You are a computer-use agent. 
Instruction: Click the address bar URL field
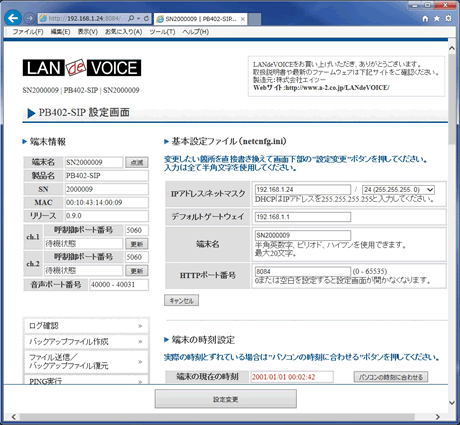pyautogui.click(x=84, y=18)
